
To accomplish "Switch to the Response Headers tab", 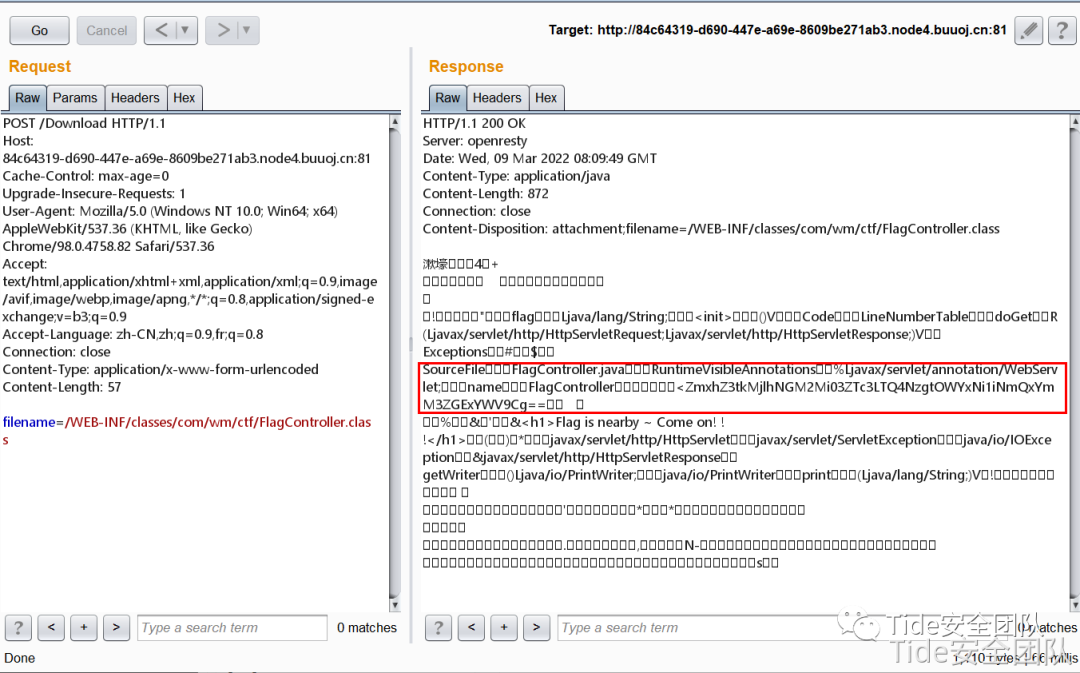I will click(497, 98).
